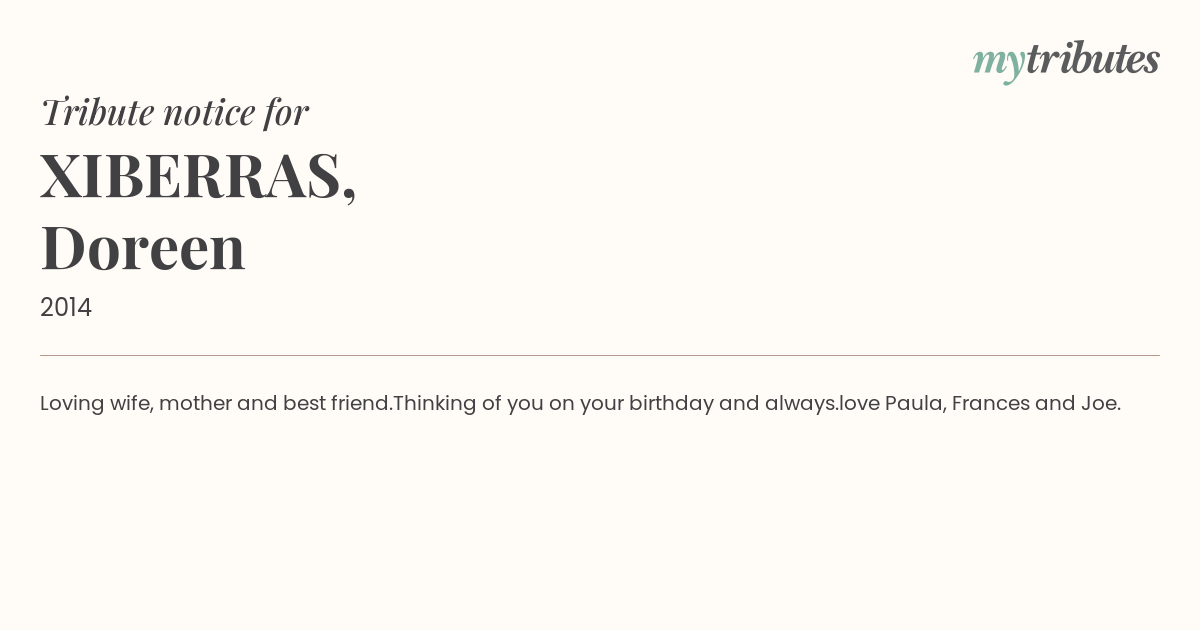The height and width of the screenshot is (630, 1200).
Task: Click the horizontal divider line
Action: pos(600,355)
